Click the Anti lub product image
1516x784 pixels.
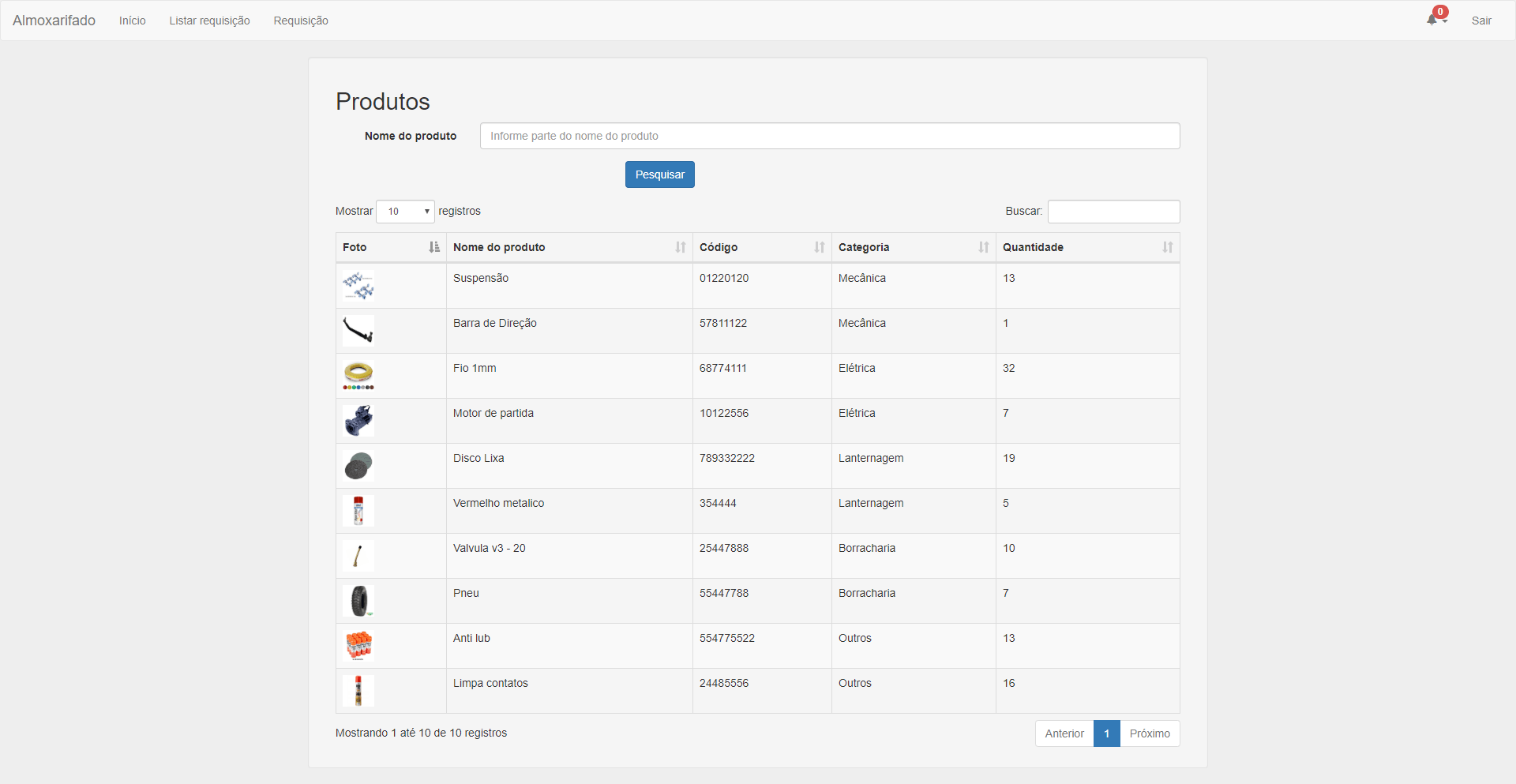click(x=358, y=645)
